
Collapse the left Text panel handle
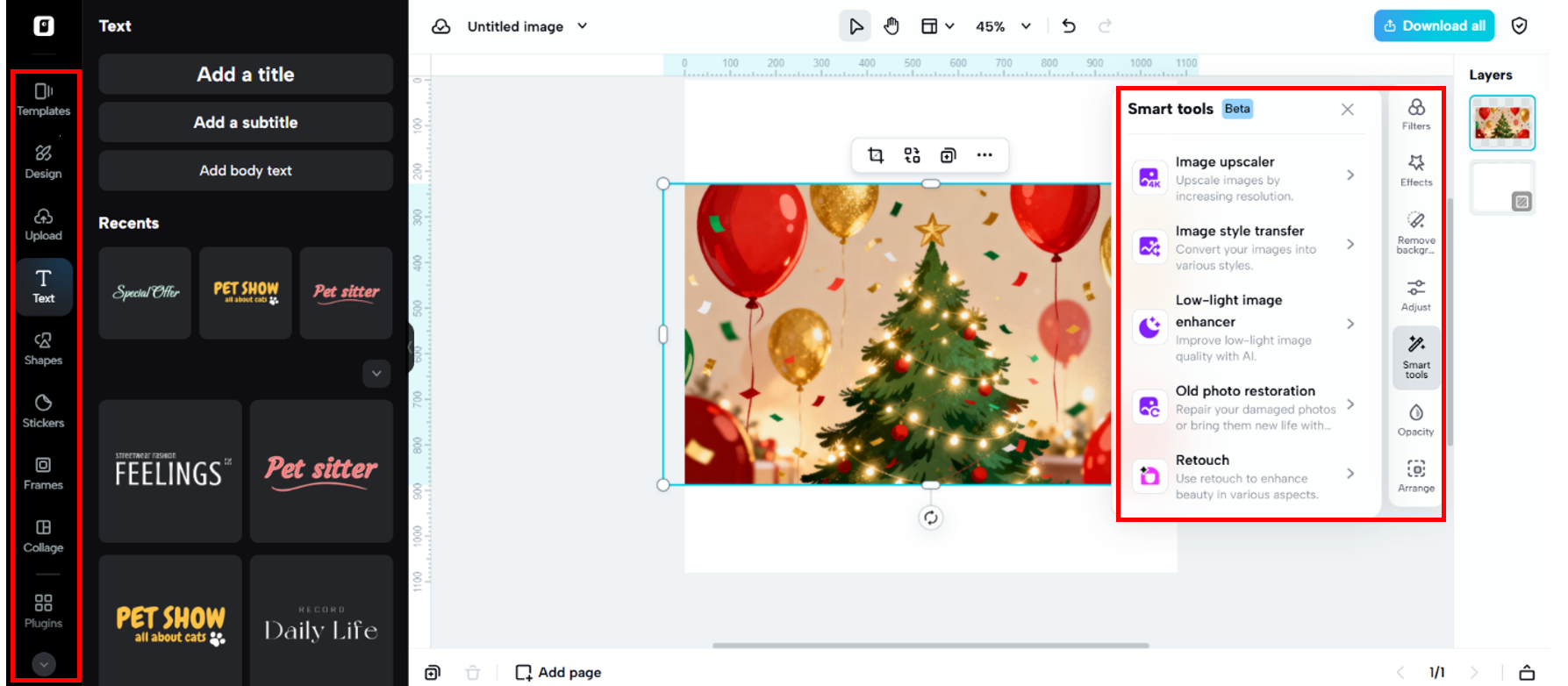pyautogui.click(x=411, y=347)
